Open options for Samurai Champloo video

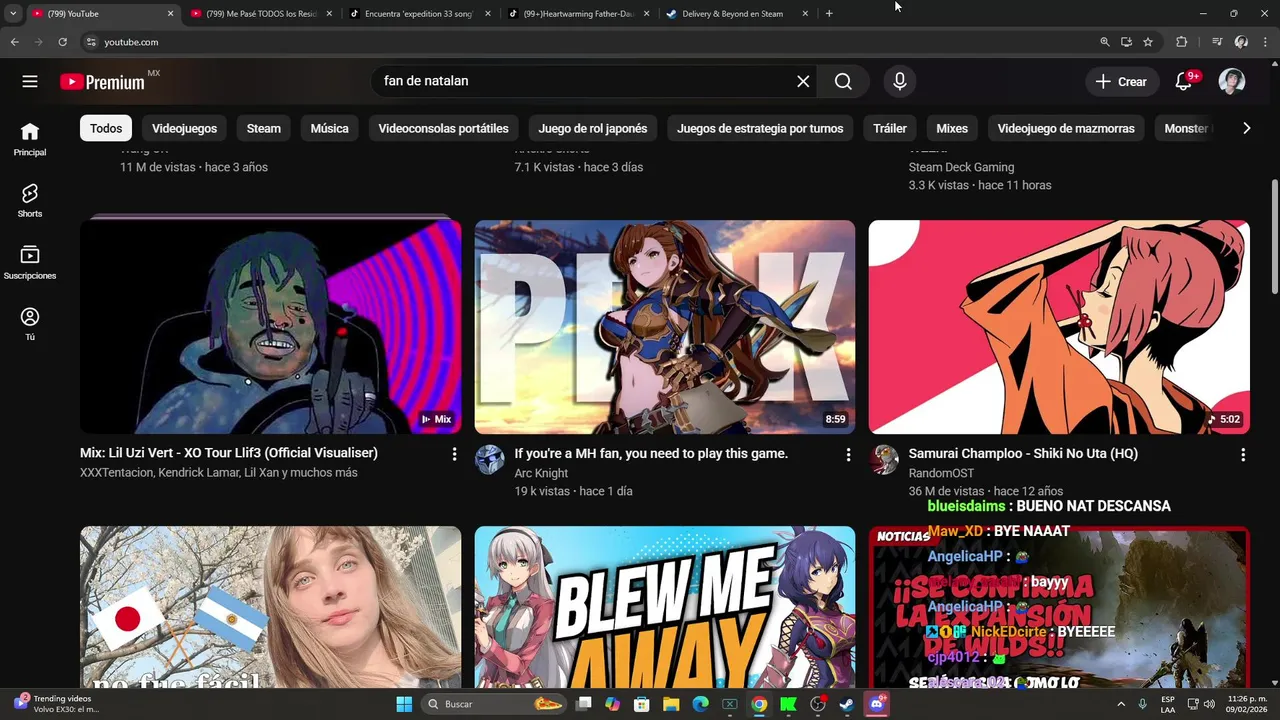click(1243, 454)
